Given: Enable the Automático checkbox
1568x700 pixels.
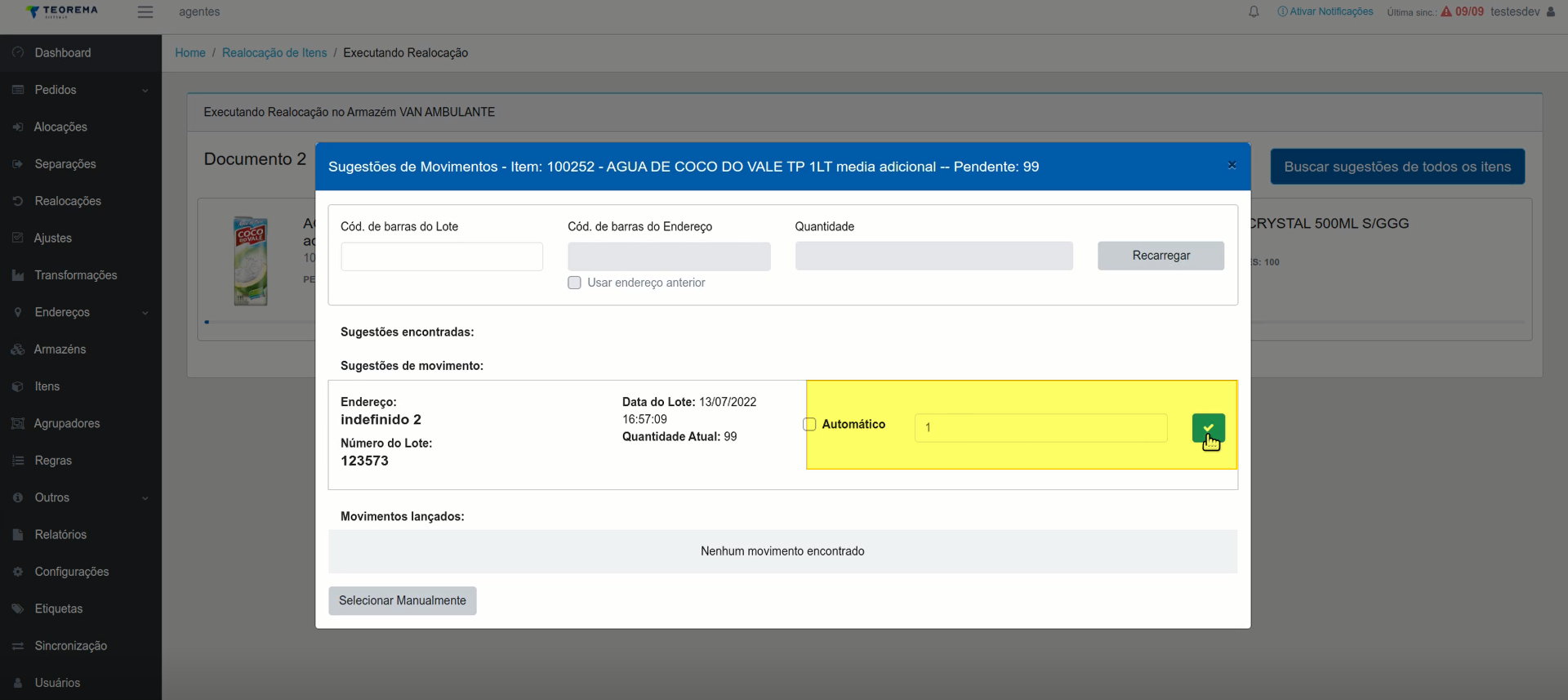Looking at the screenshot, I should [809, 424].
